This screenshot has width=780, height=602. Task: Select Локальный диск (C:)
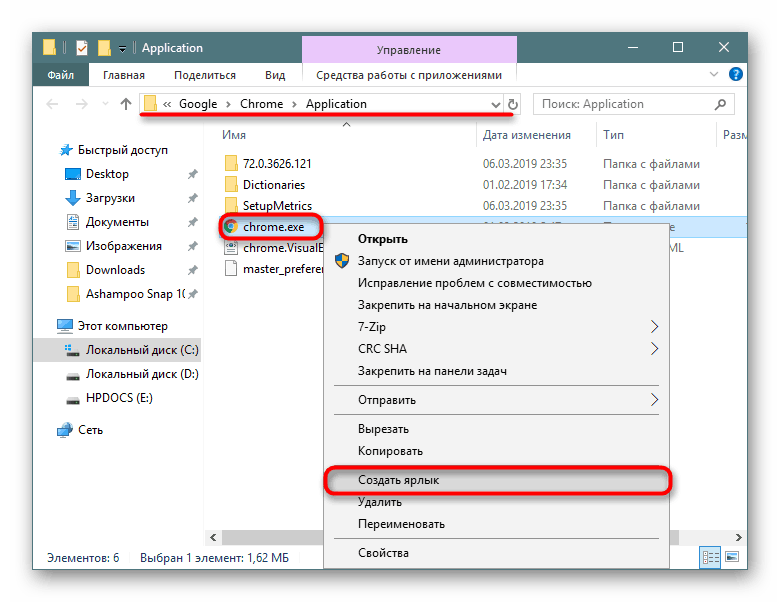click(142, 350)
